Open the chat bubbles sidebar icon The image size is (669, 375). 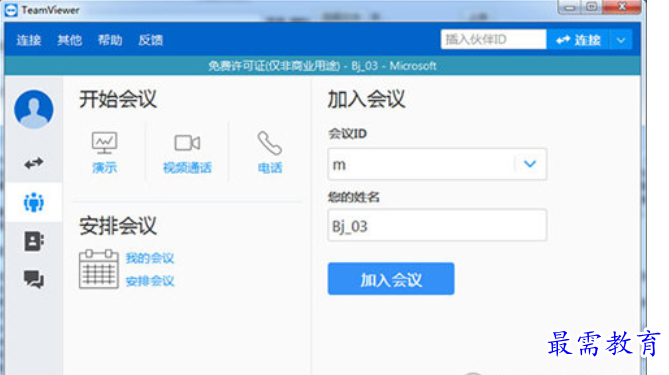tap(34, 279)
